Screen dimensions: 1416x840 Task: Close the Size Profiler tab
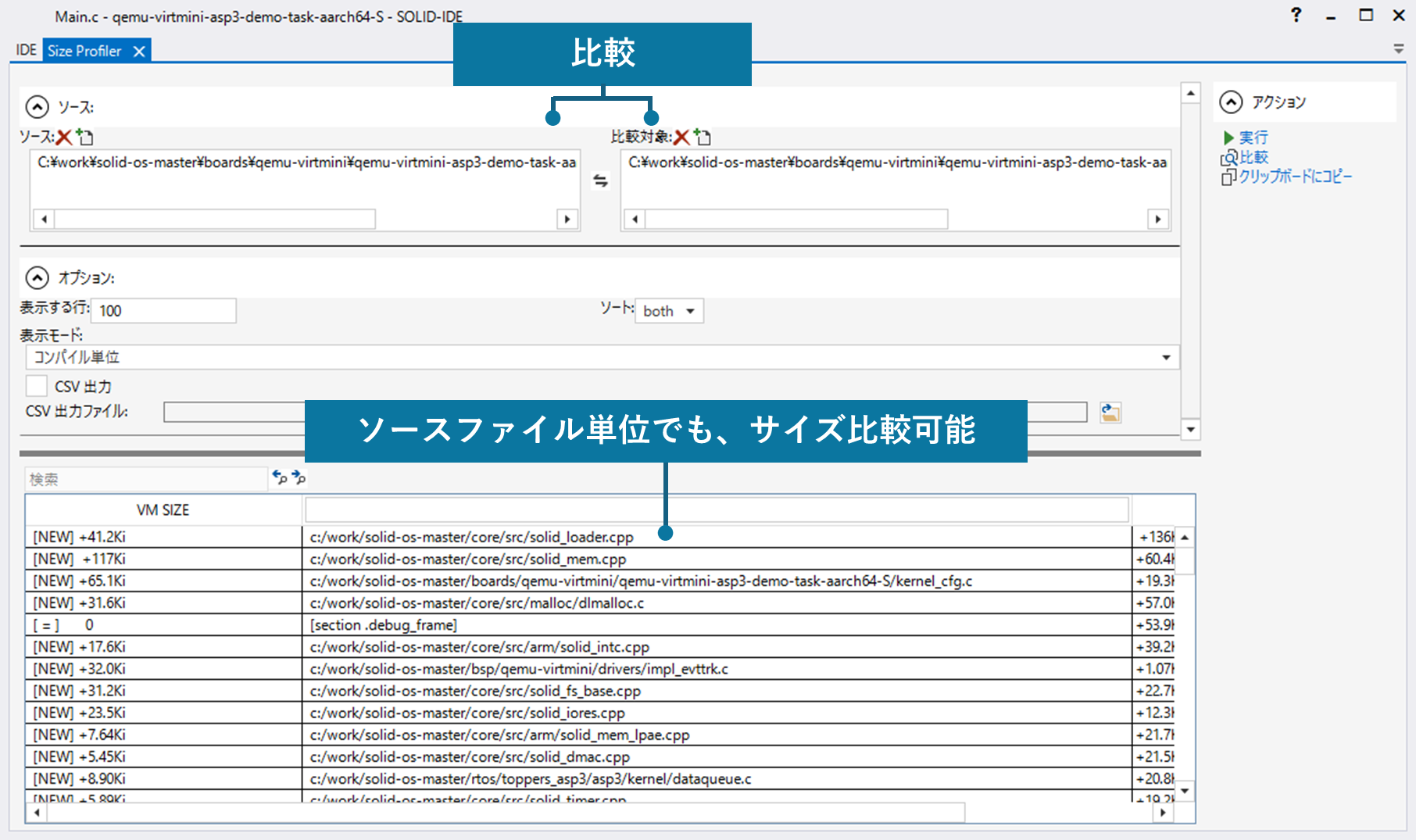(139, 52)
